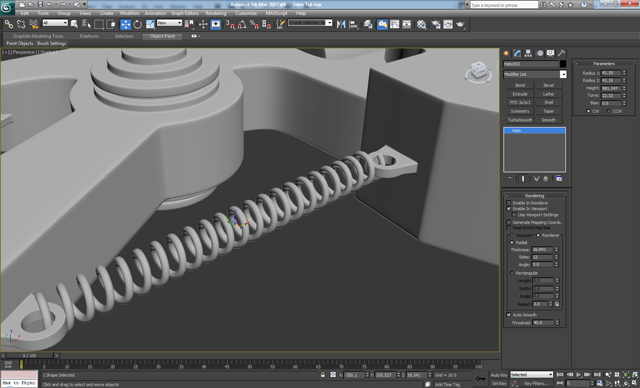Switch to the Object Paint ribbon tab
Viewport: 640px width, 388px height.
click(x=162, y=36)
